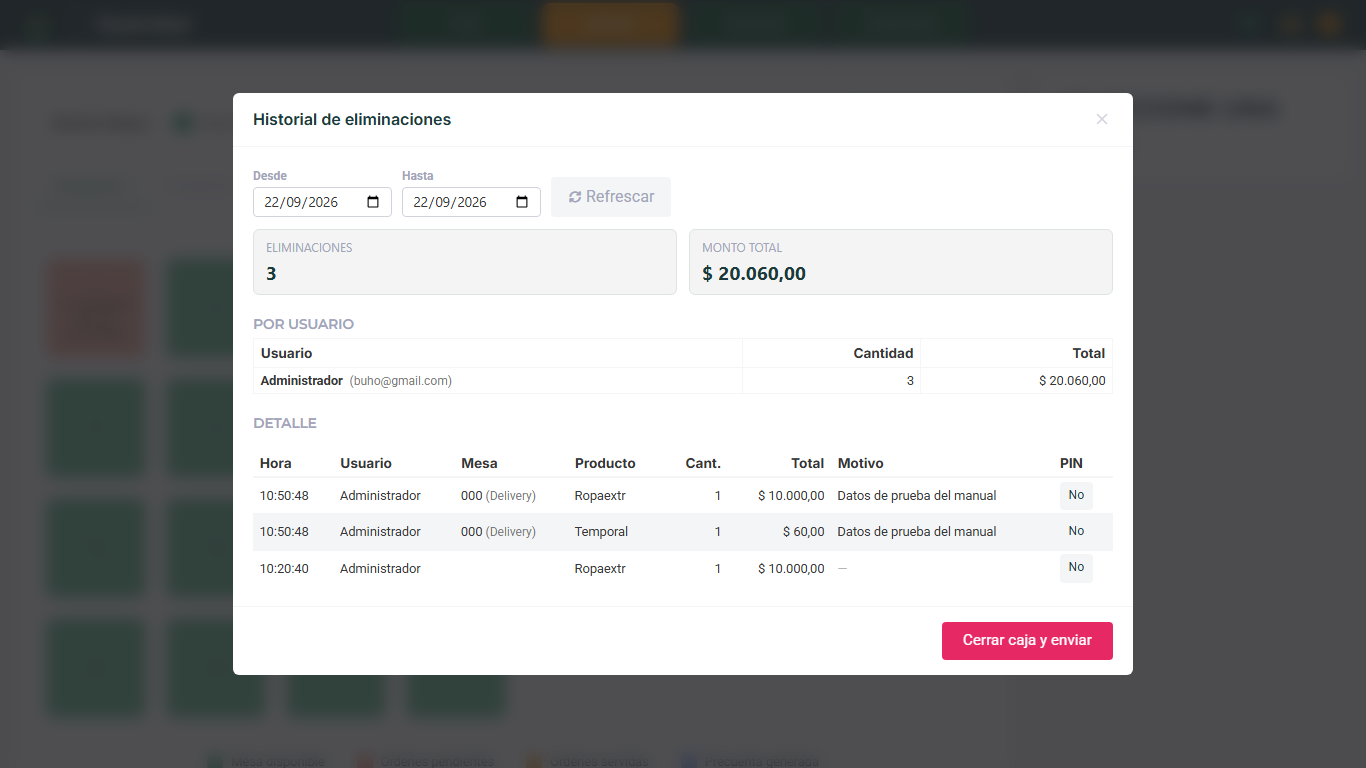Click the Hasta date input field

click(x=471, y=202)
